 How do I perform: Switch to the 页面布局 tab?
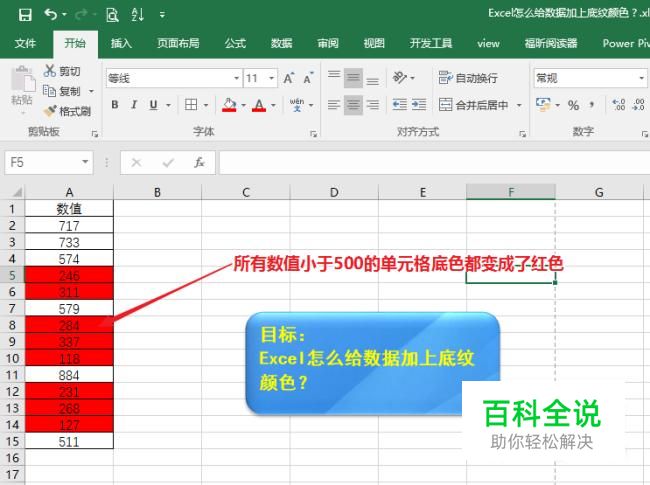coord(178,43)
